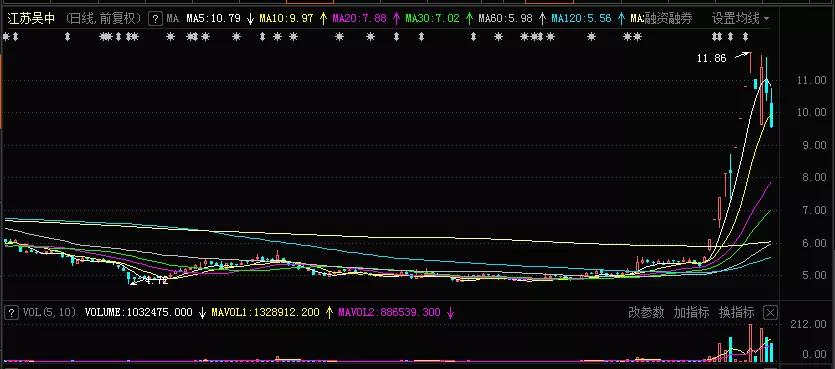The height and width of the screenshot is (369, 835).
Task: Click the 融资融券 label
Action: coord(668,19)
